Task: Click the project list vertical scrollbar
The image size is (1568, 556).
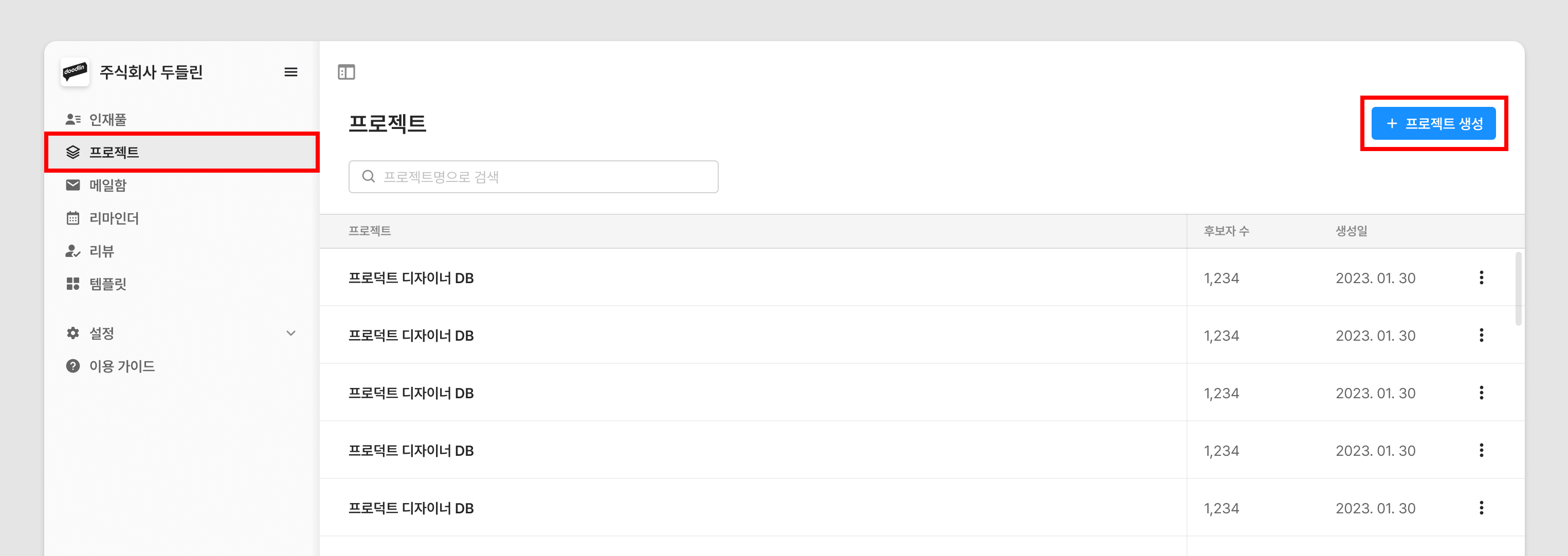Action: pos(1518,289)
